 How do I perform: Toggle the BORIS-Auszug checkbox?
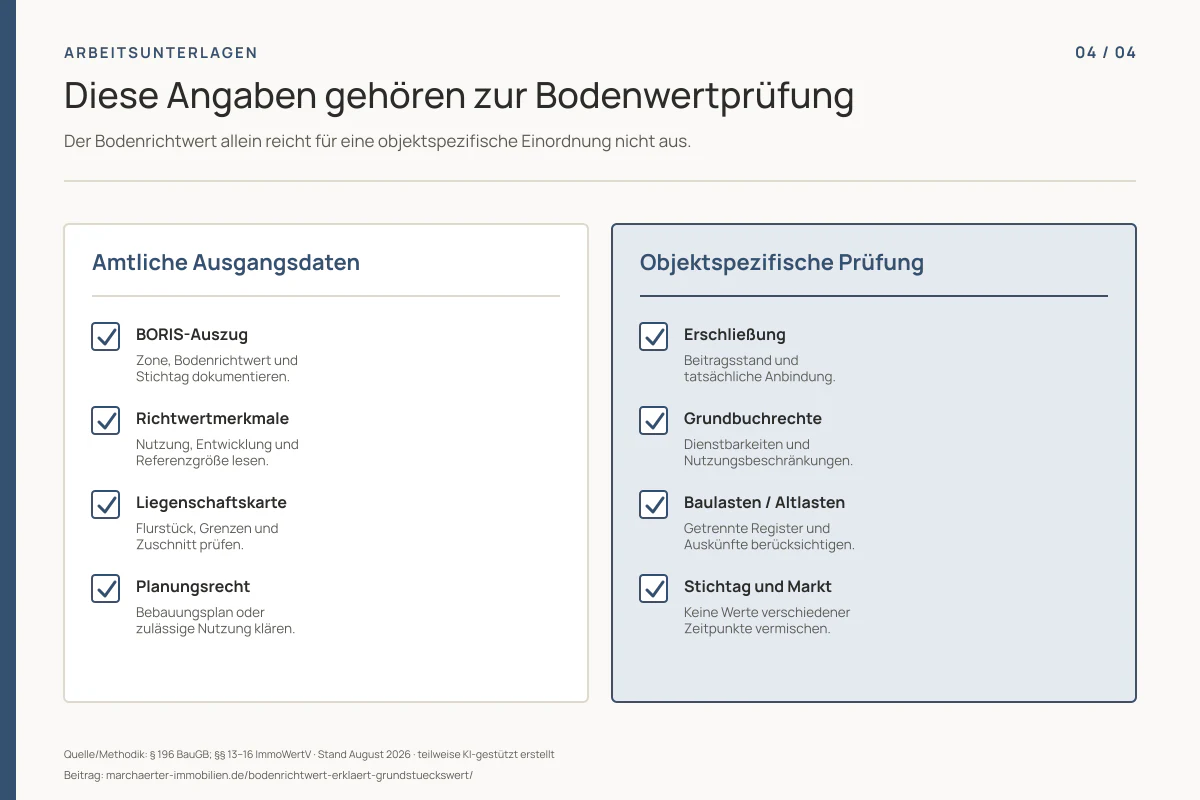(x=106, y=337)
